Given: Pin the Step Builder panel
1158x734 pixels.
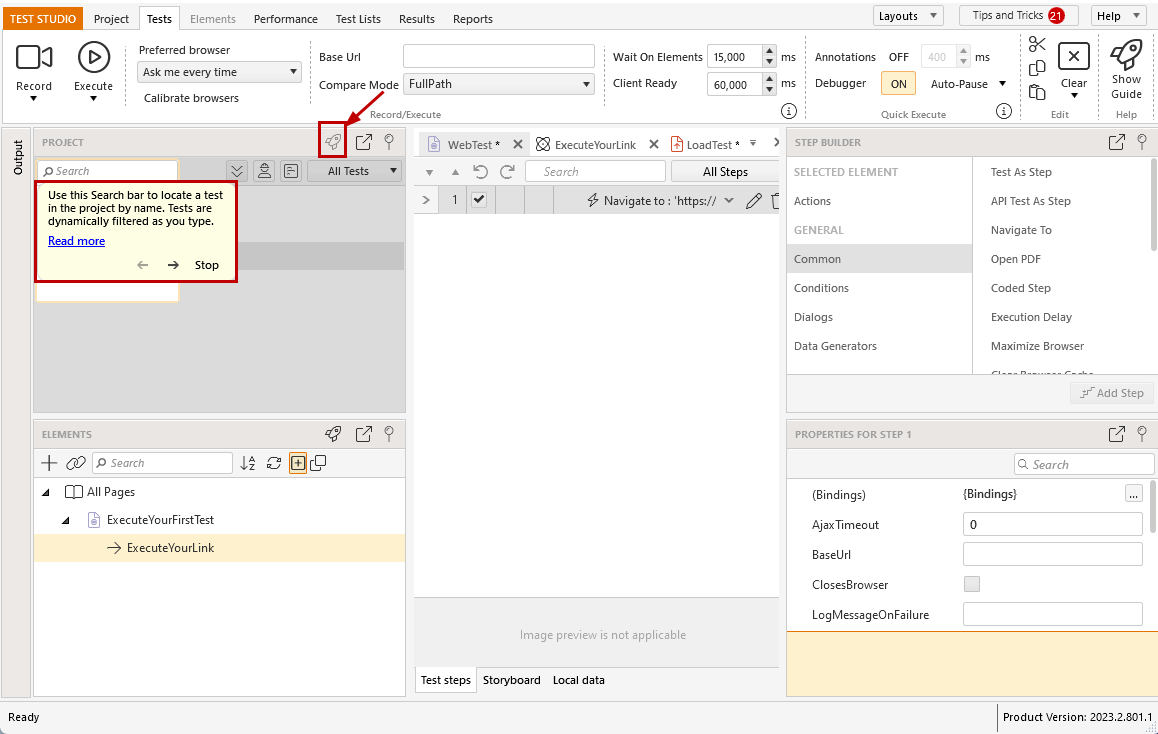Looking at the screenshot, I should coord(1142,142).
